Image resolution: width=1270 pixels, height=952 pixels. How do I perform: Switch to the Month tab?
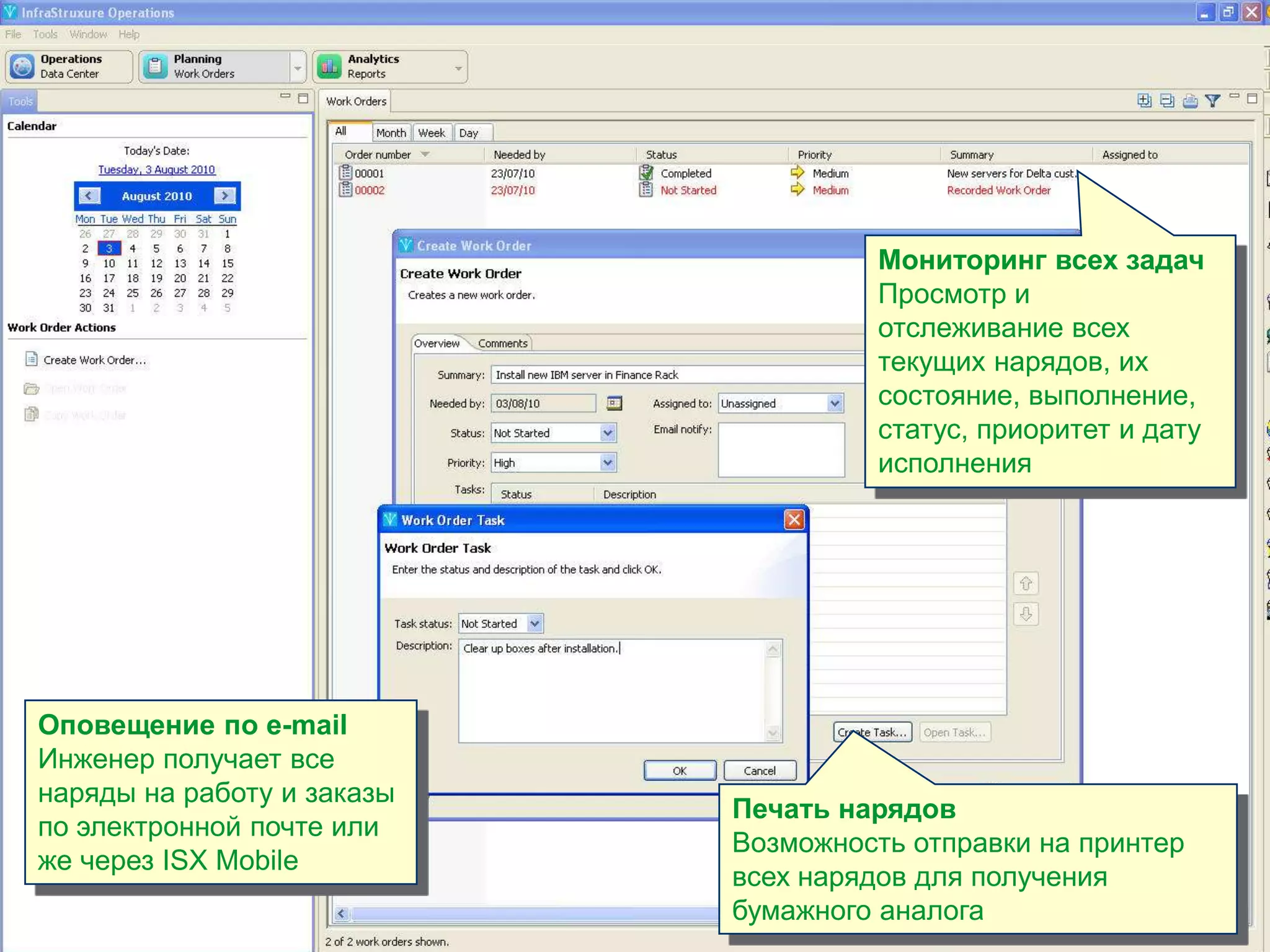coord(391,133)
